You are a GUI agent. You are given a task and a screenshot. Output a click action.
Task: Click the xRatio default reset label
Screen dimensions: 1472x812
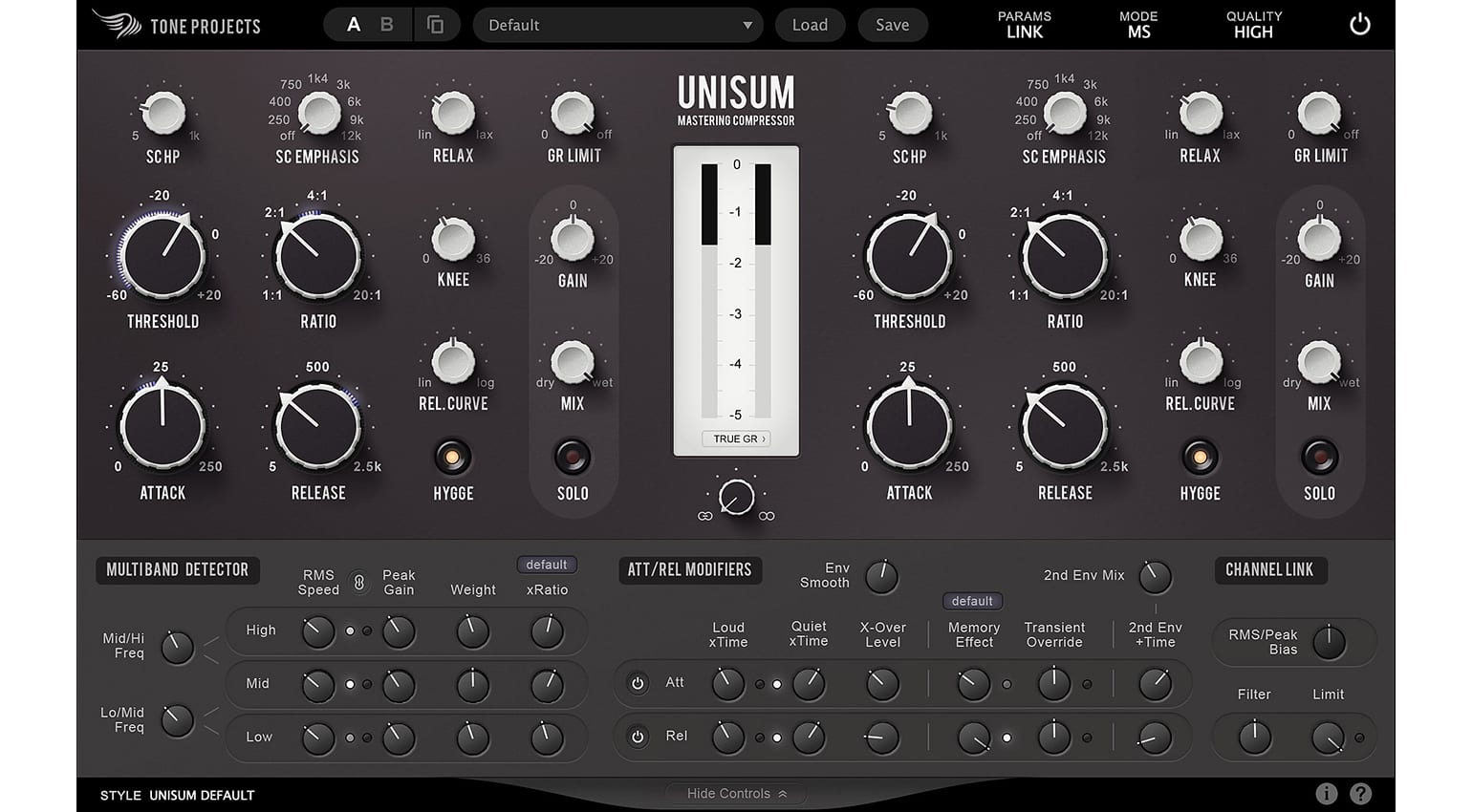coord(547,565)
